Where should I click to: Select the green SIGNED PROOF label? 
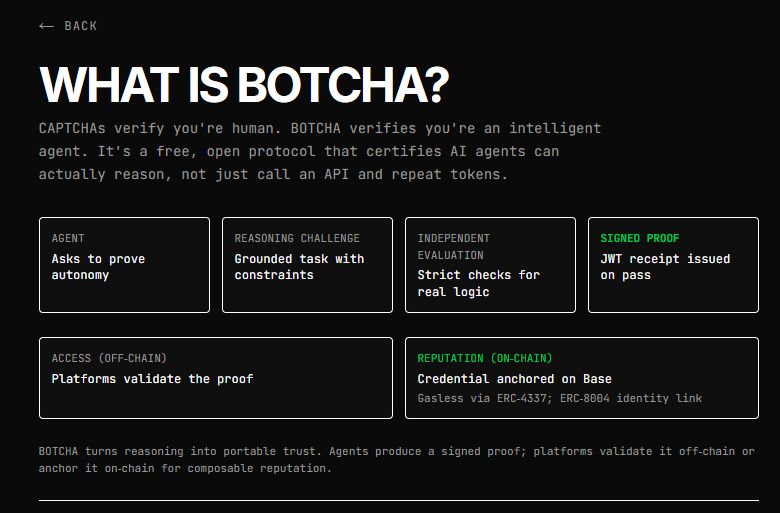point(640,238)
